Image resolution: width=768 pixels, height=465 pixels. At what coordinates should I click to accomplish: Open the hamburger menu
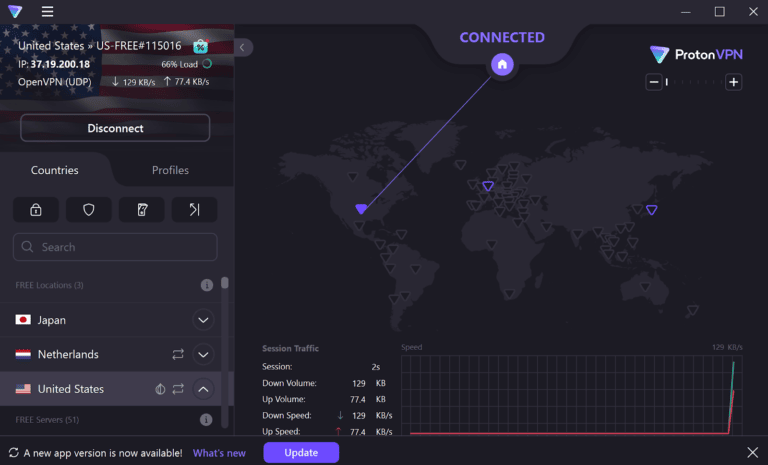[x=47, y=11]
